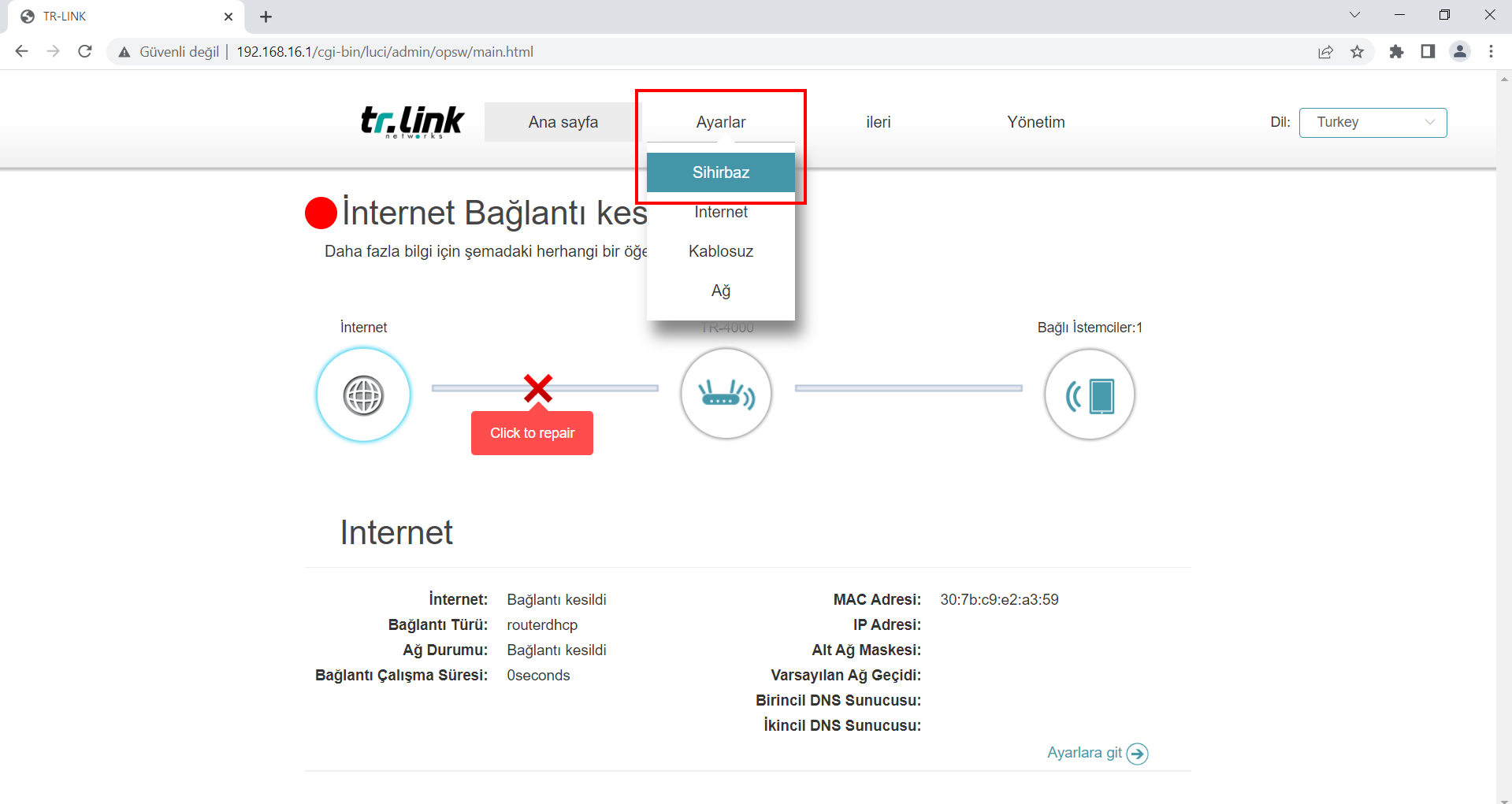
Task: Click the not-secure warning triangle icon
Action: pyautogui.click(x=124, y=52)
